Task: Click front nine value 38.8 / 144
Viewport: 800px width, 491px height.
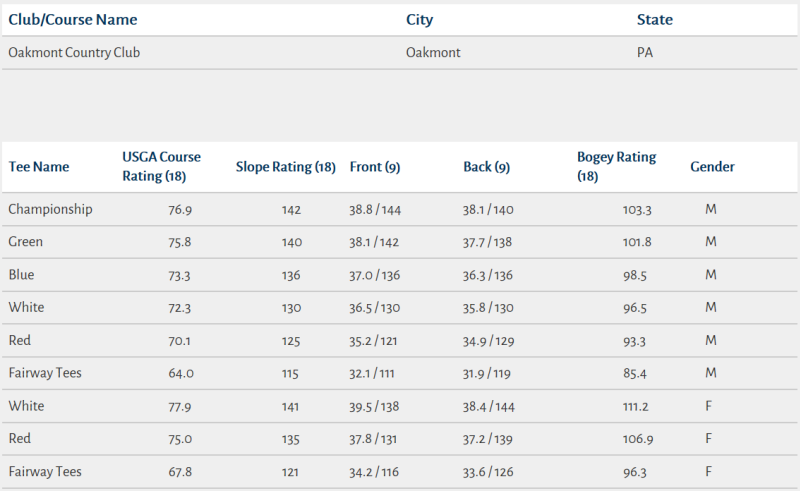Action: click(375, 210)
